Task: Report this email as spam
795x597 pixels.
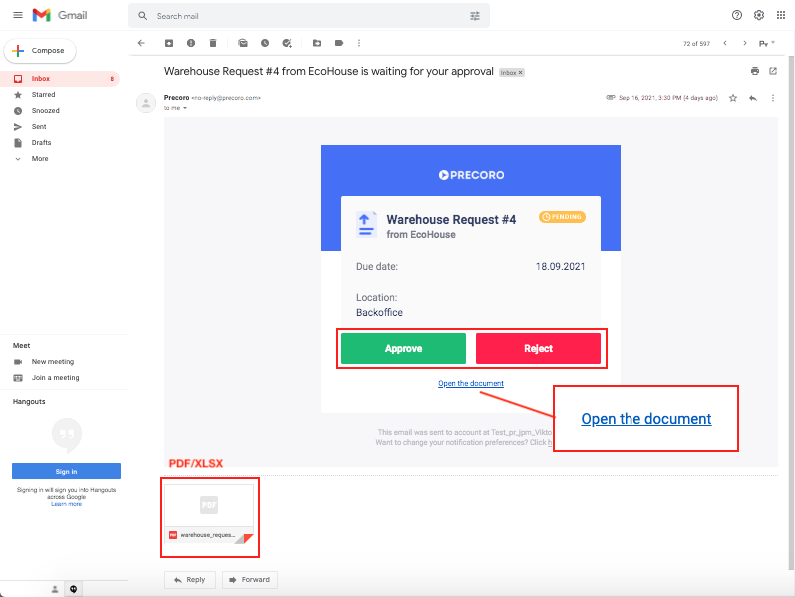Action: tap(191, 43)
